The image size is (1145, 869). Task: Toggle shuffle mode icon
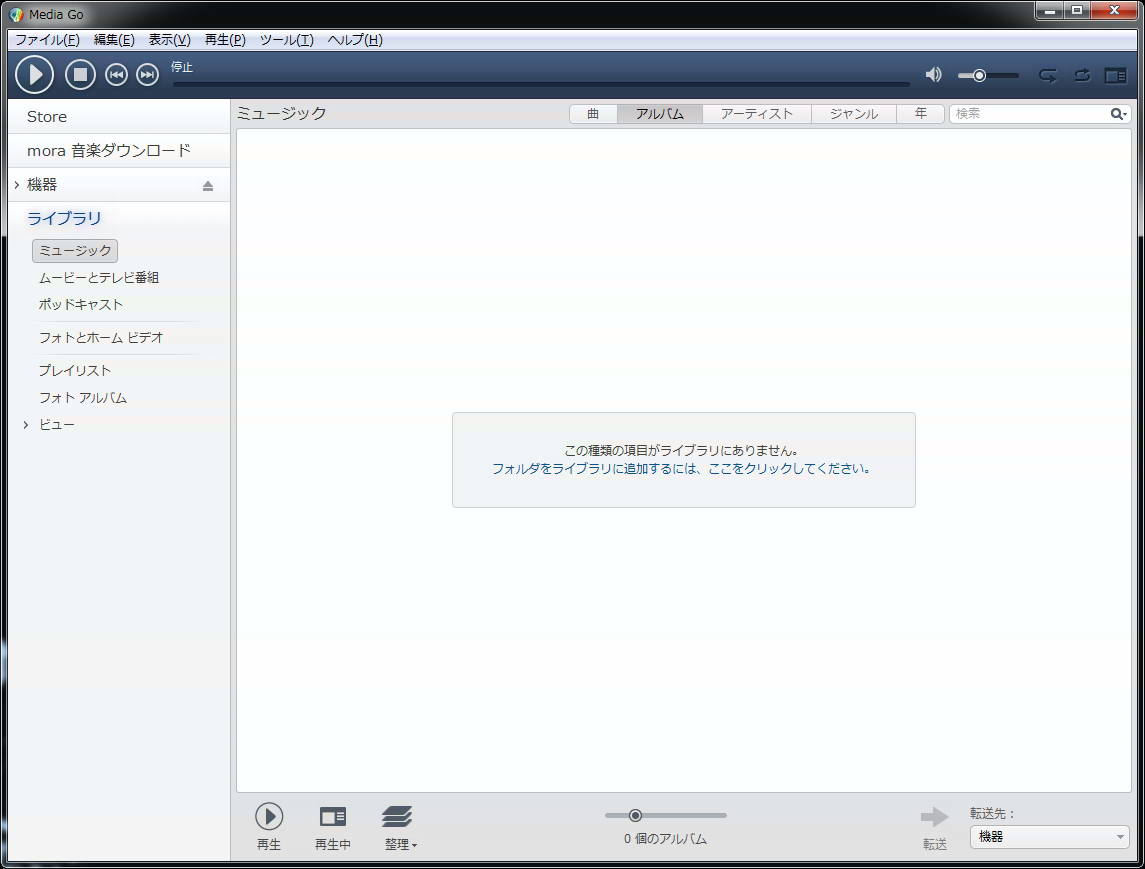coord(1082,75)
